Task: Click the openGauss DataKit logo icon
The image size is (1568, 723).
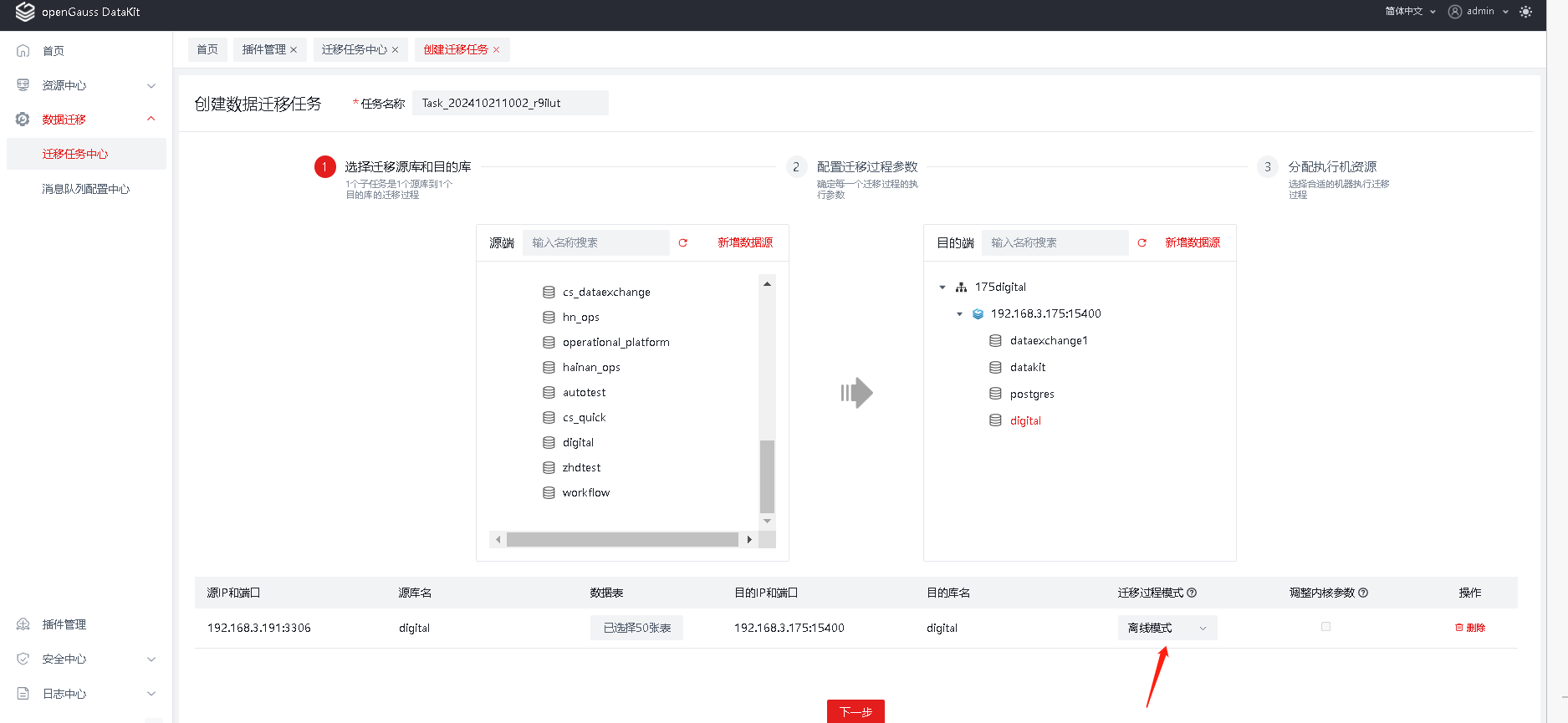Action: [25, 12]
